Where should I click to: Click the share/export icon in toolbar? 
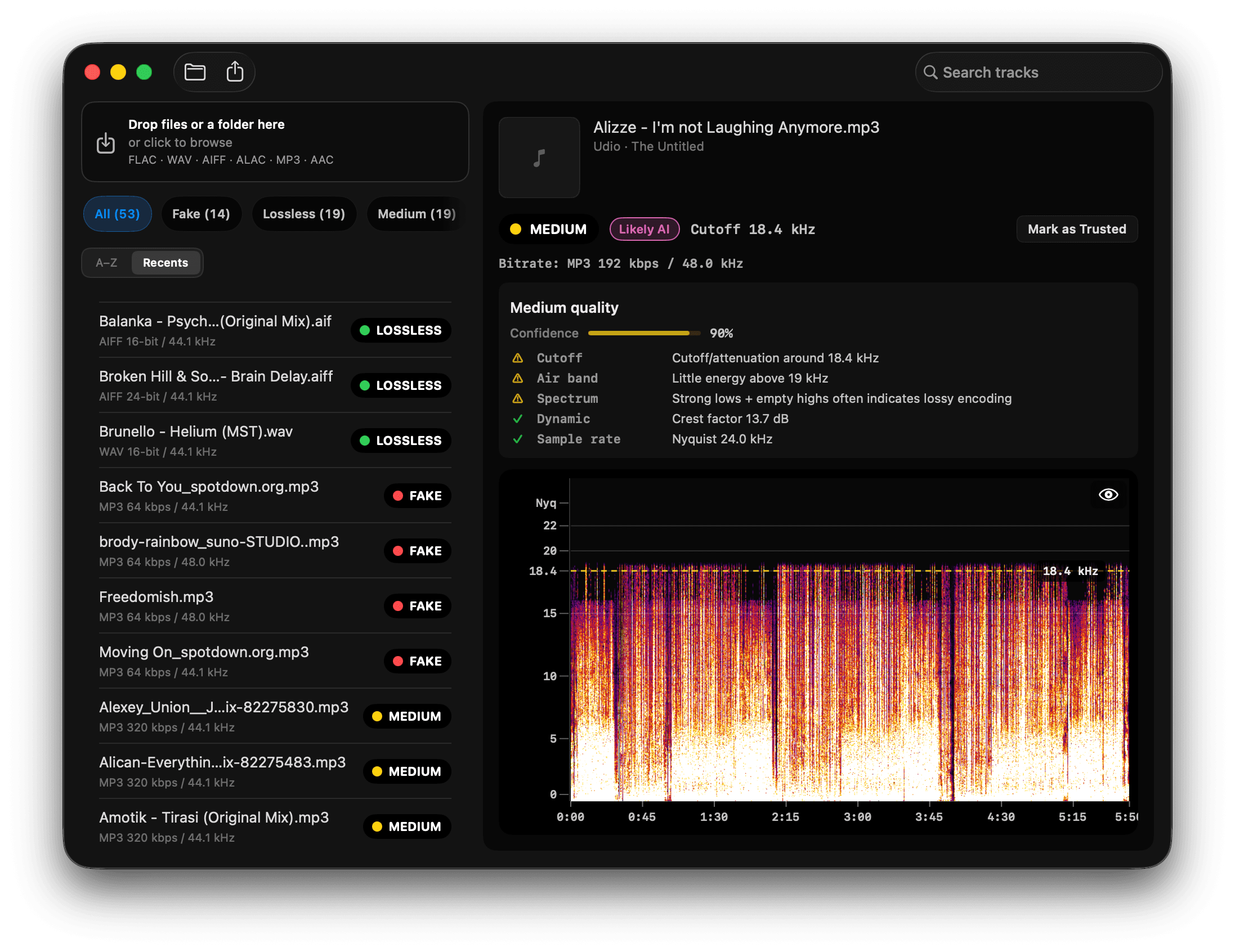[x=235, y=72]
